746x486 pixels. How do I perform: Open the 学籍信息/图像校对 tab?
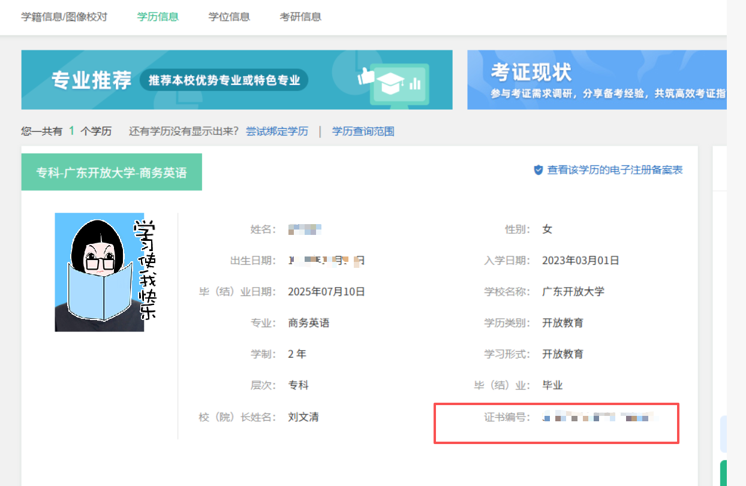click(64, 17)
